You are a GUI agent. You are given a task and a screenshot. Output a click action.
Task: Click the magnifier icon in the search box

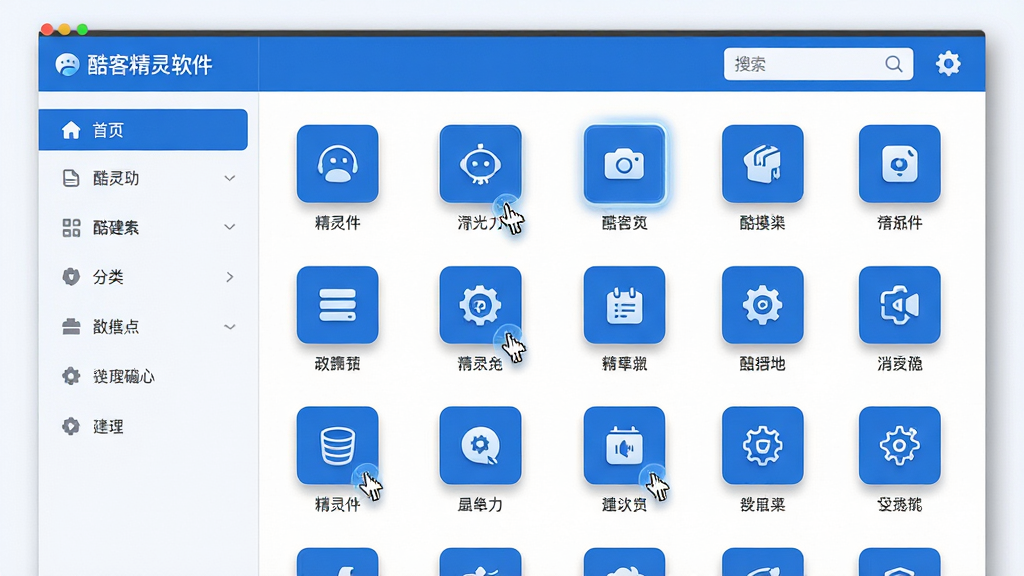(893, 64)
